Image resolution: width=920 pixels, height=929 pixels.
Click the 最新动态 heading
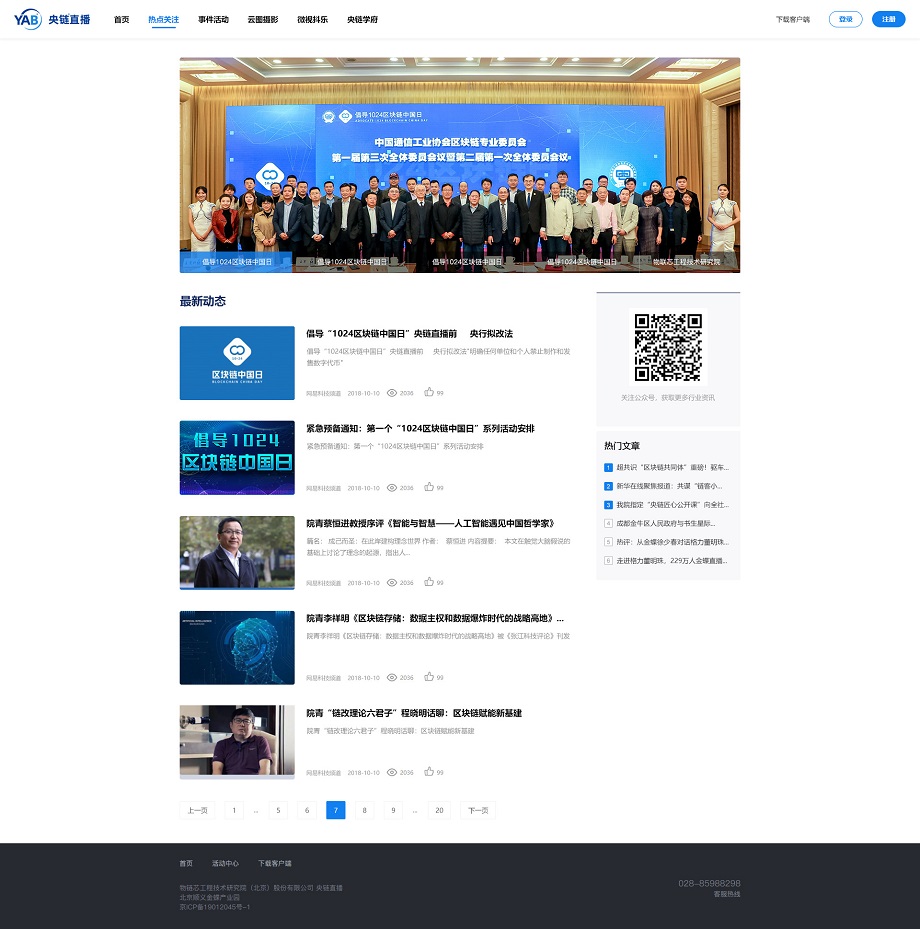pyautogui.click(x=203, y=301)
